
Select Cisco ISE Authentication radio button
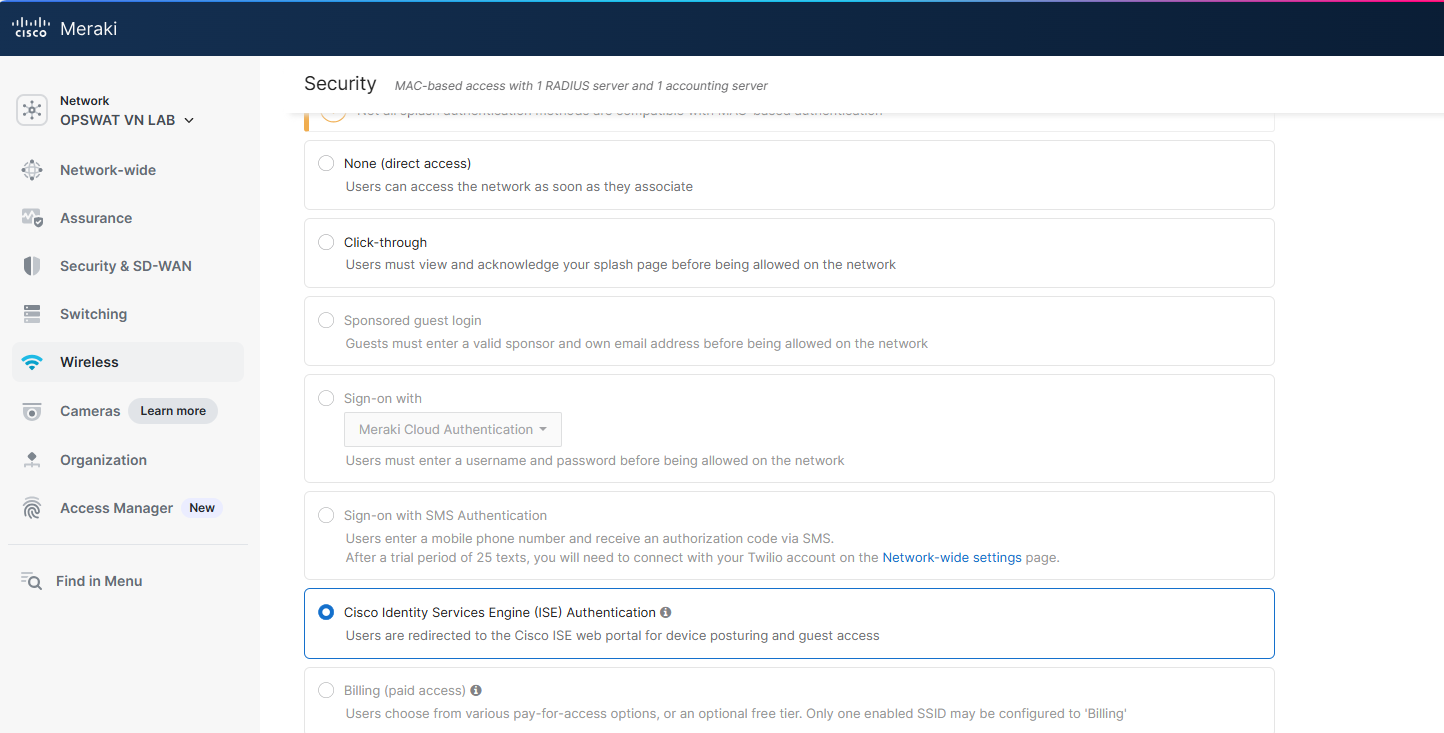pos(326,612)
